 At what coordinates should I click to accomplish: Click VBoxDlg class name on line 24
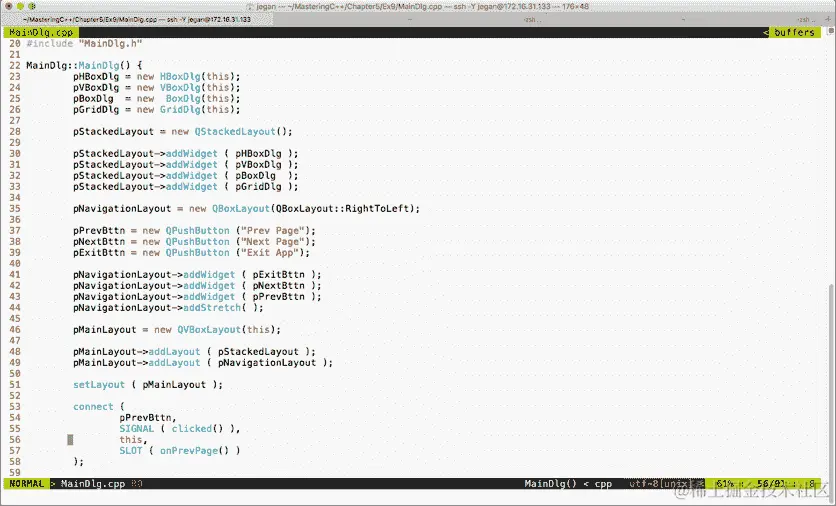[x=180, y=87]
